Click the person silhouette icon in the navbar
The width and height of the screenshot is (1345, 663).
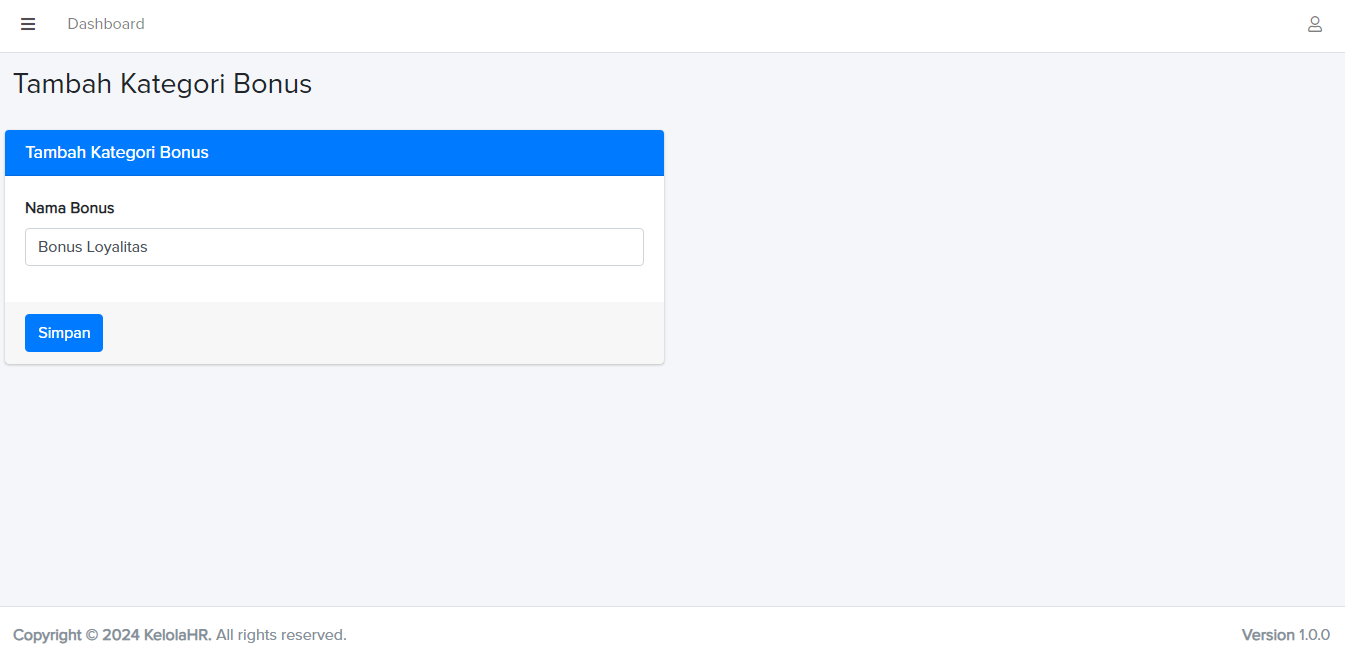tap(1315, 23)
